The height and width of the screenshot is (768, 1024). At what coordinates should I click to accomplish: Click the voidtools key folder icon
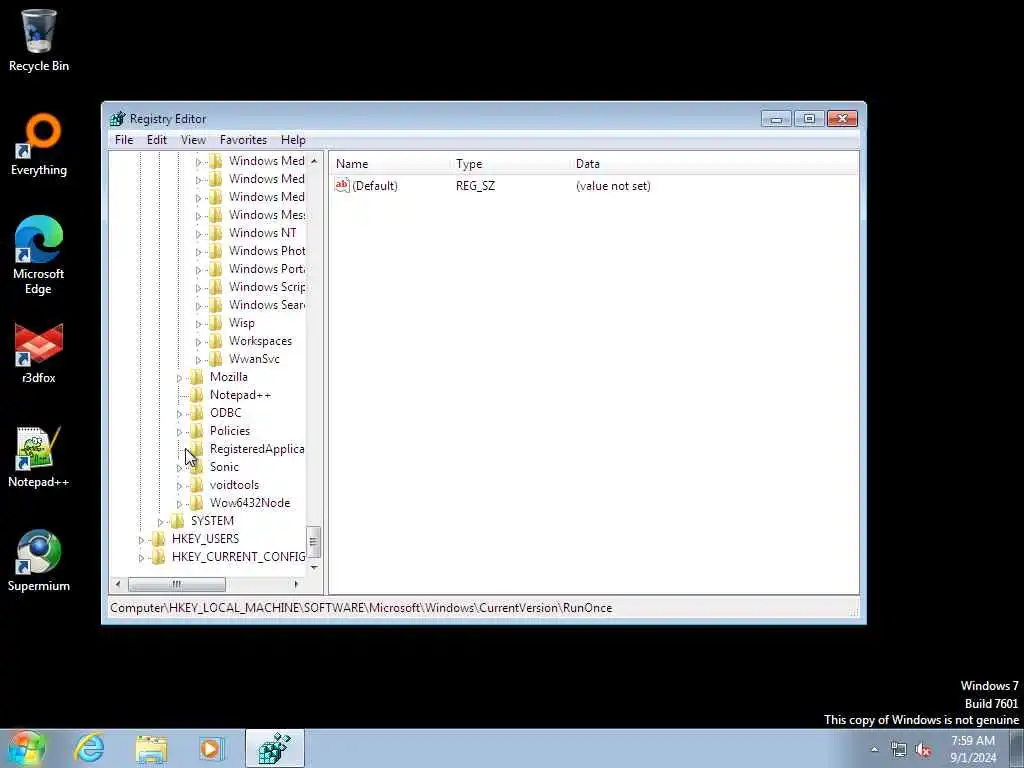point(197,485)
